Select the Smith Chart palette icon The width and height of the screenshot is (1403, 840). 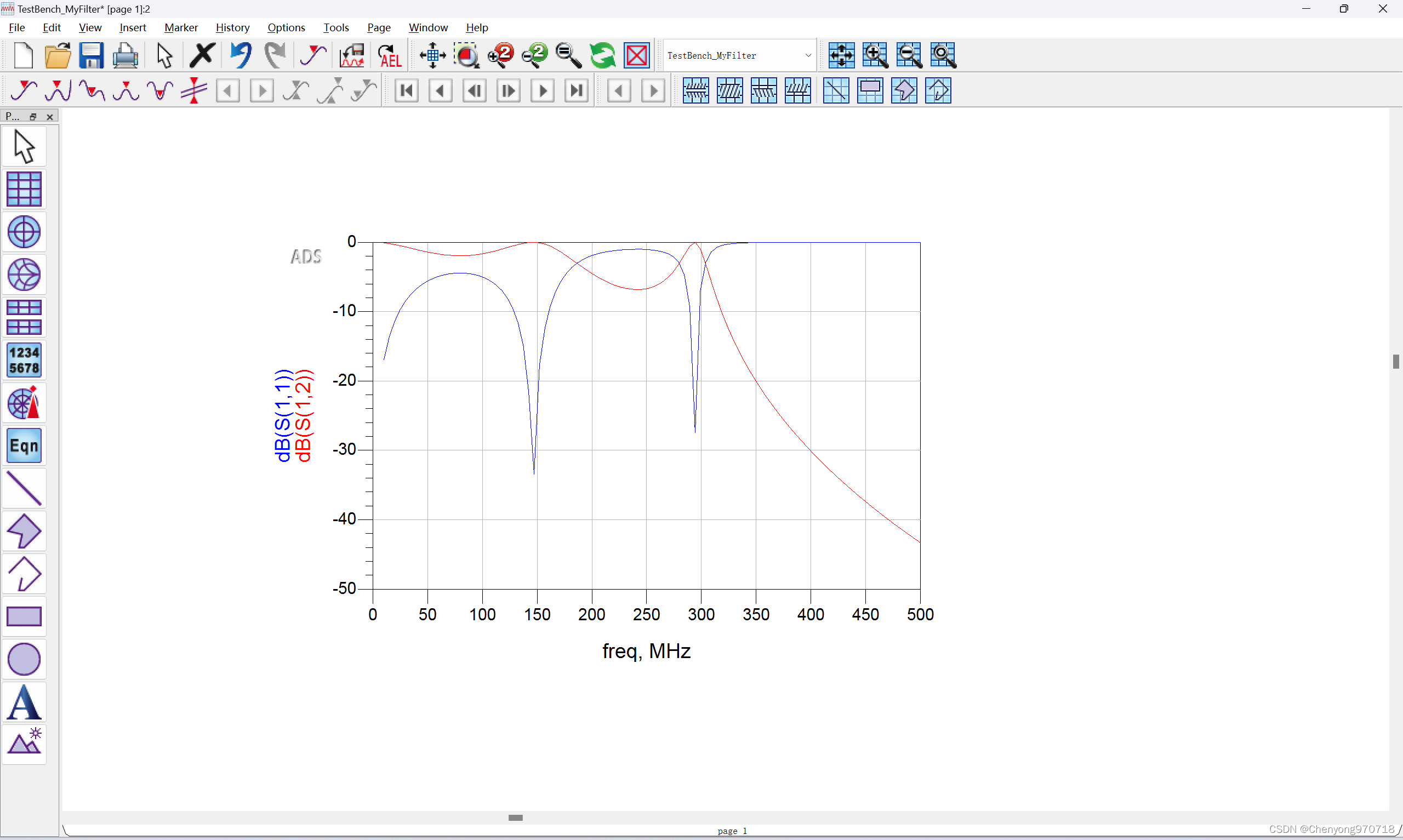[24, 275]
